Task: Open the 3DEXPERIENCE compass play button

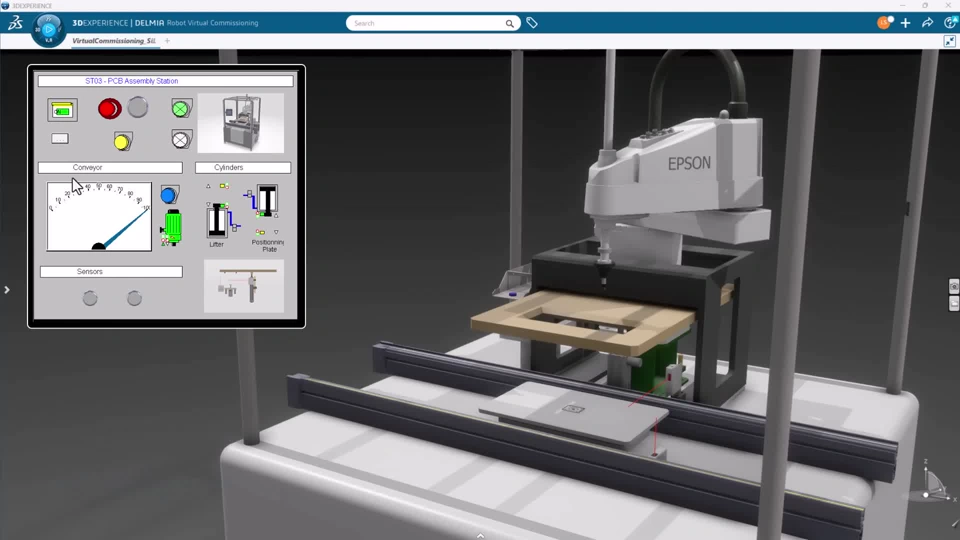Action: coord(49,29)
